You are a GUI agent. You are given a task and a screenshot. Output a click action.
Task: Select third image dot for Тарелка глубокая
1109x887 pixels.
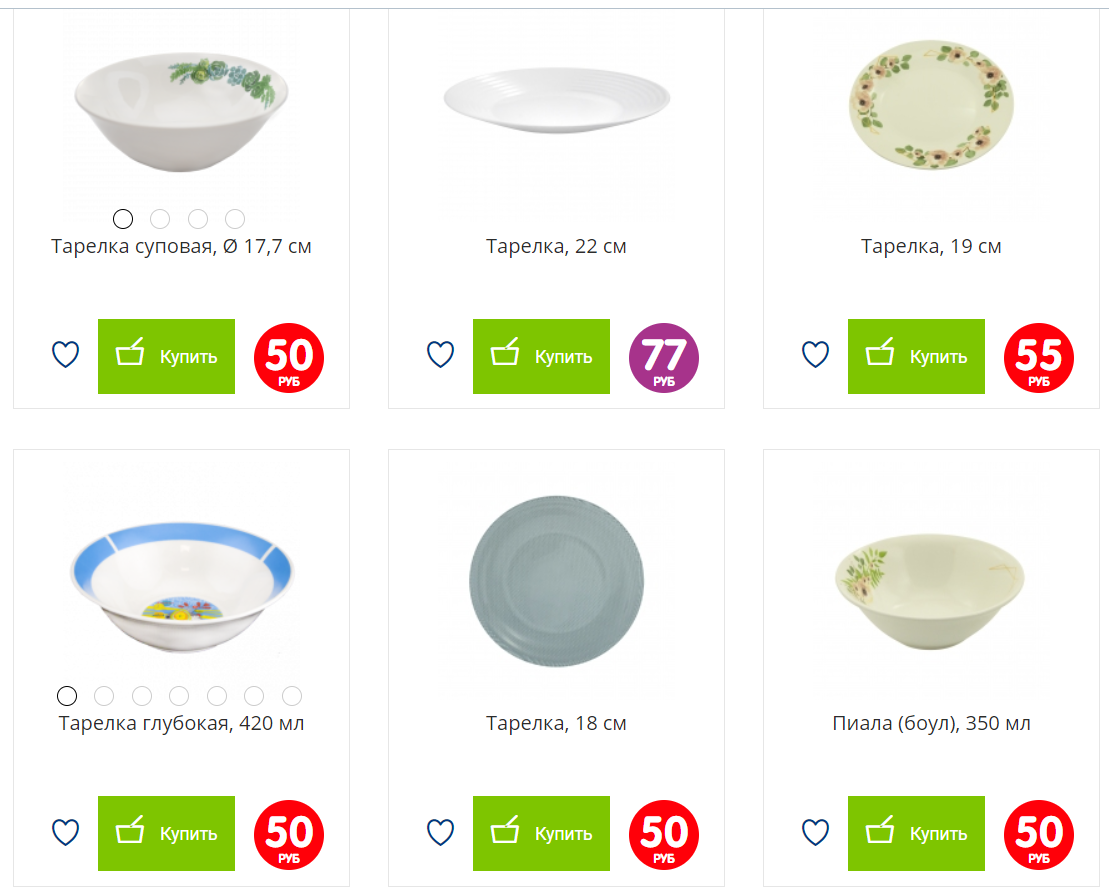tap(141, 696)
